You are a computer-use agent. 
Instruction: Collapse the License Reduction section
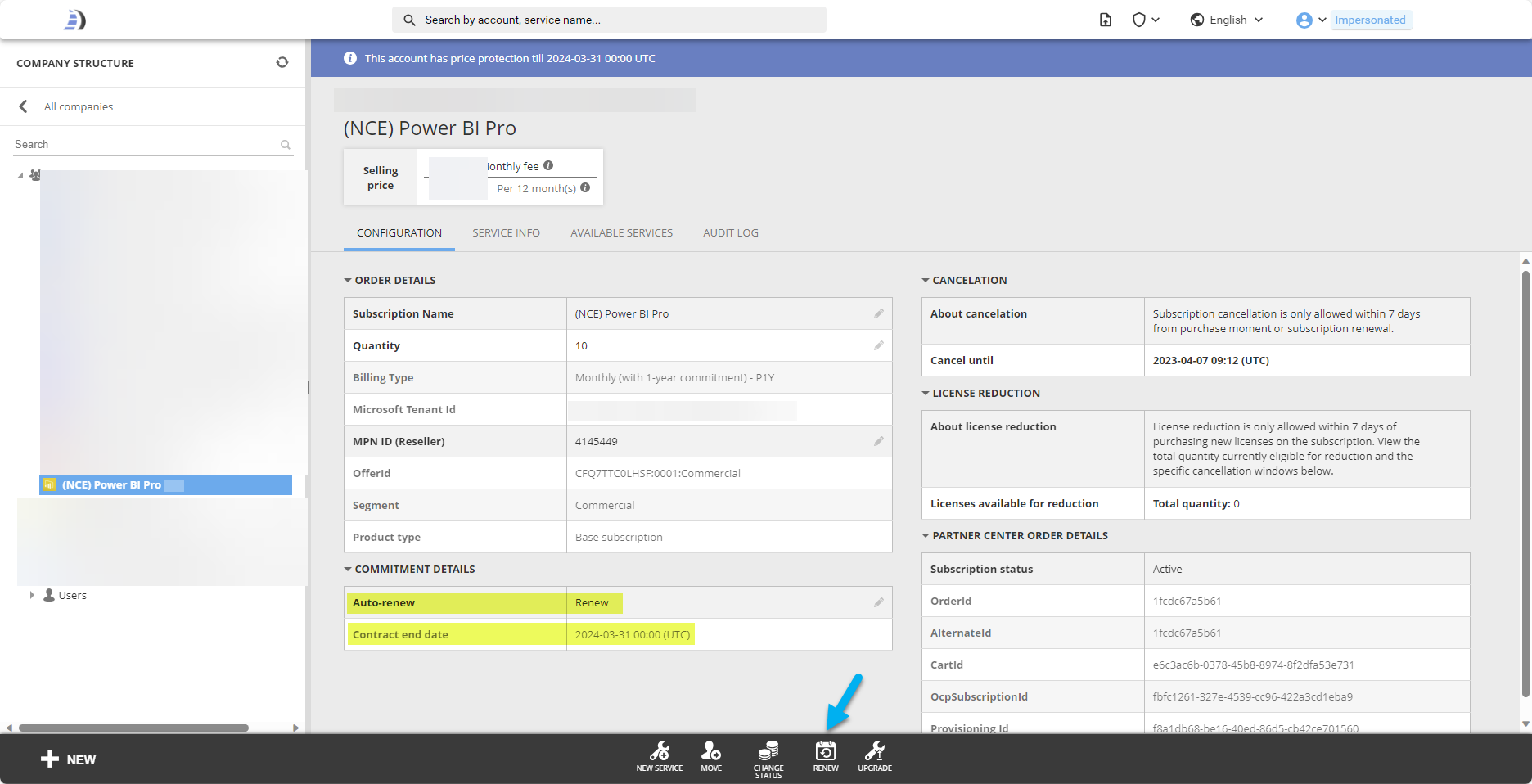tap(926, 393)
